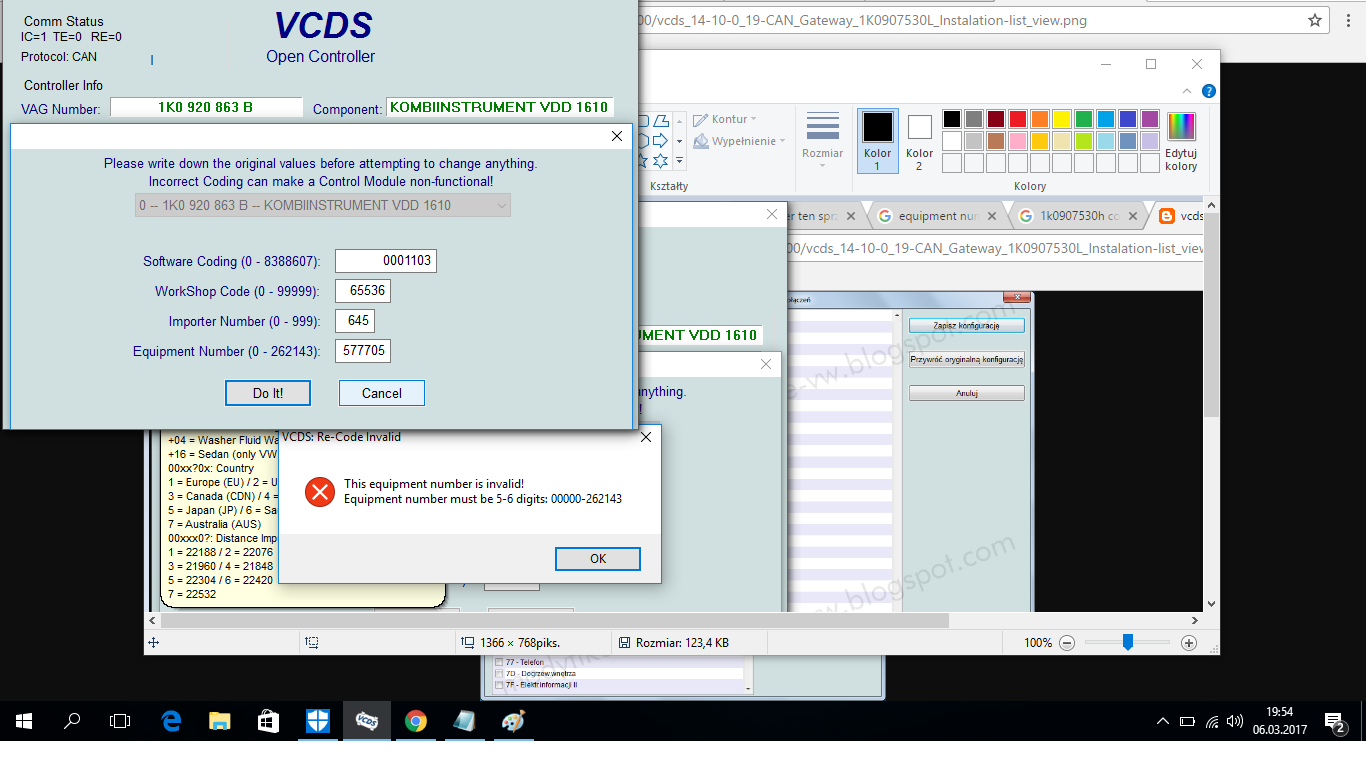Bookmark the page with the star icon

point(1315,20)
